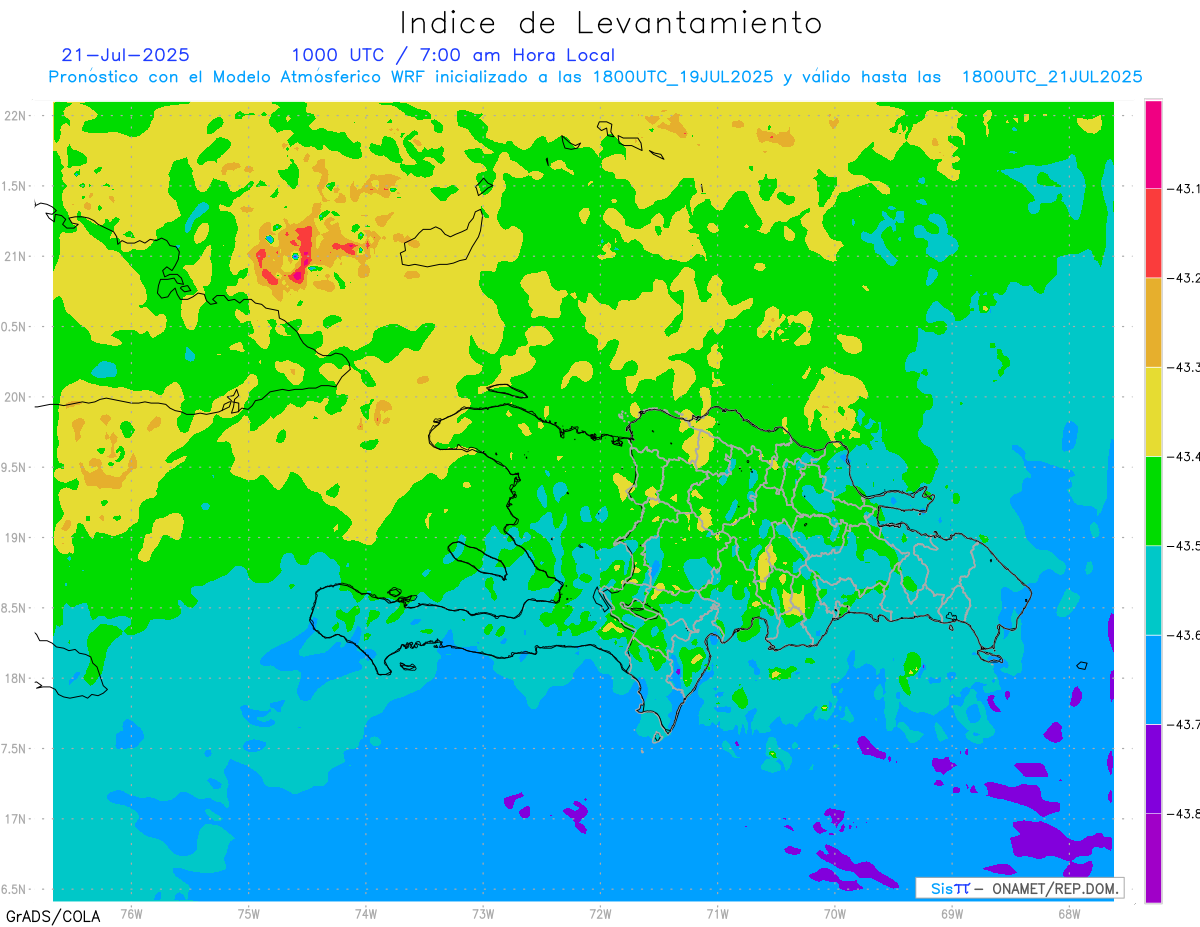Click the time text "1000 UTC / 7:00 am Hora Local"
The width and height of the screenshot is (1200, 927).
point(453,55)
